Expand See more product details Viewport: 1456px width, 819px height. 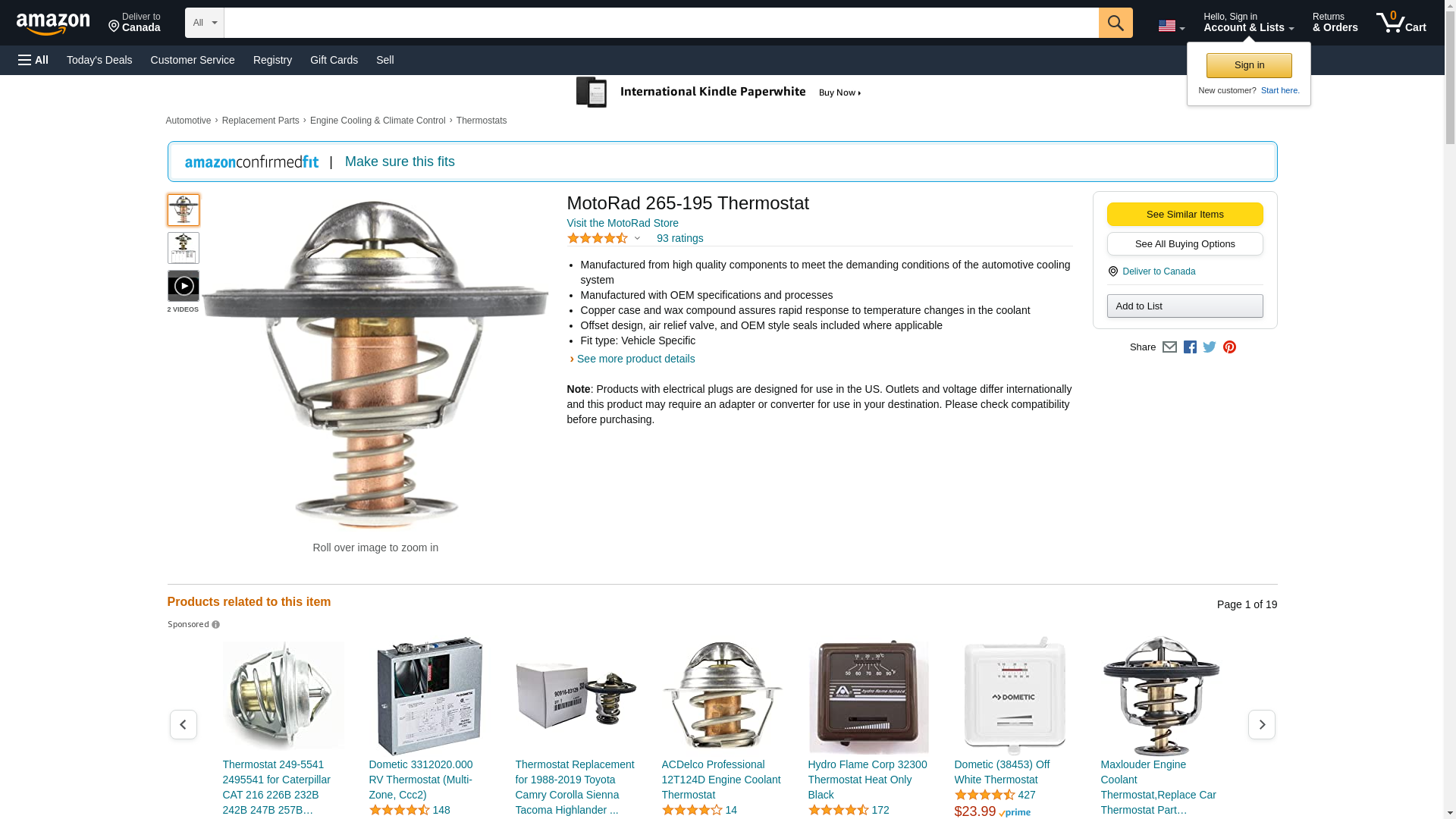(x=635, y=359)
